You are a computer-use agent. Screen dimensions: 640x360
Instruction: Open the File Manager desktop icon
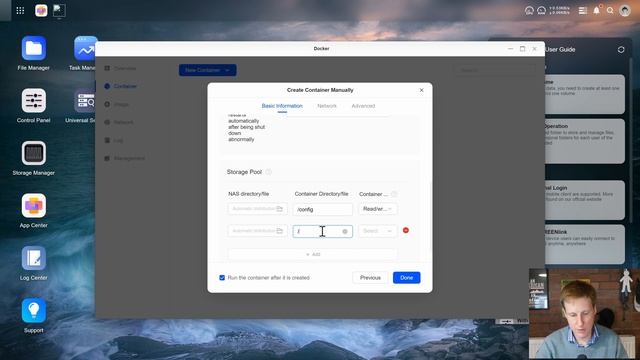point(33,48)
